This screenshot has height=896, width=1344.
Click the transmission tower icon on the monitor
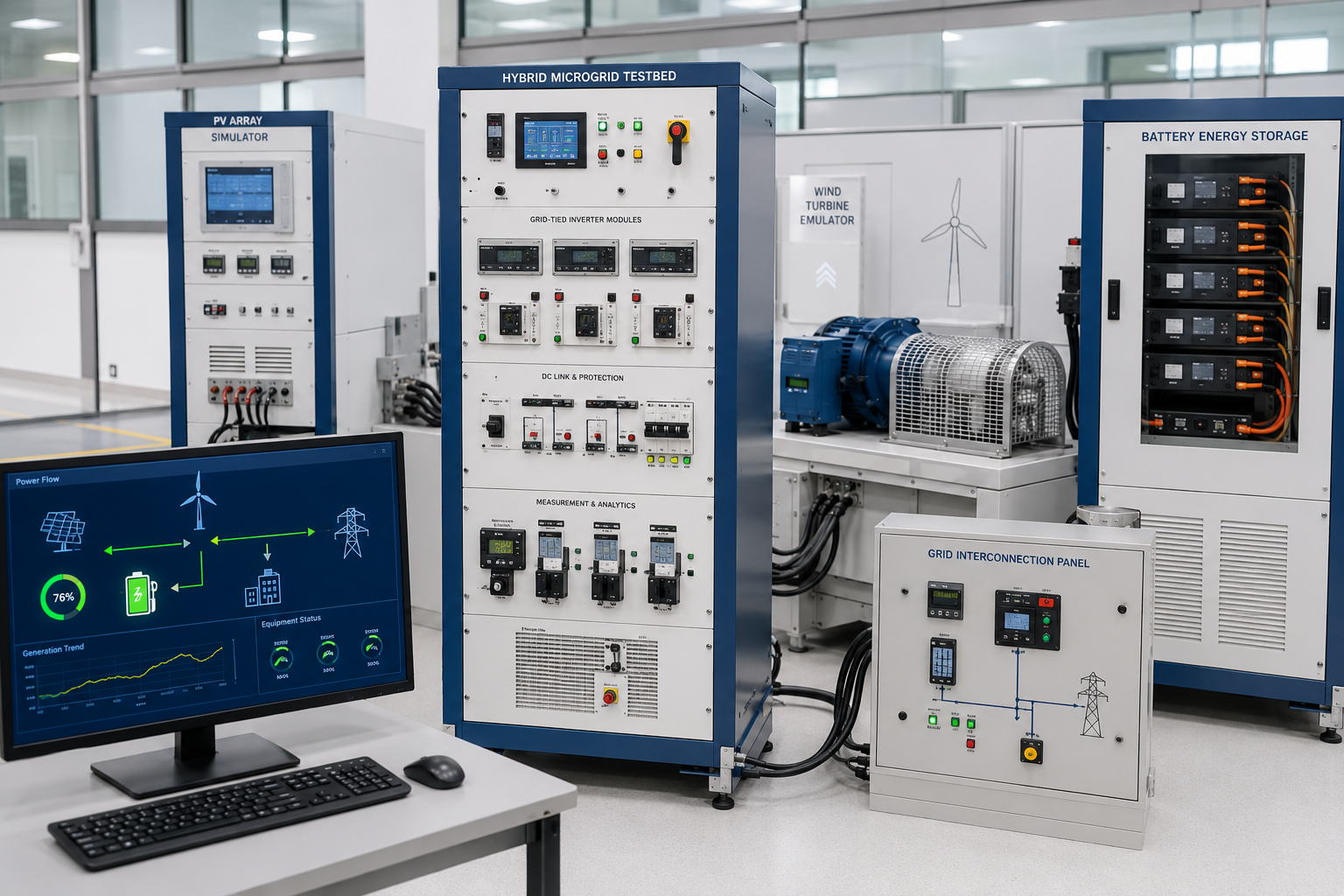tap(352, 532)
